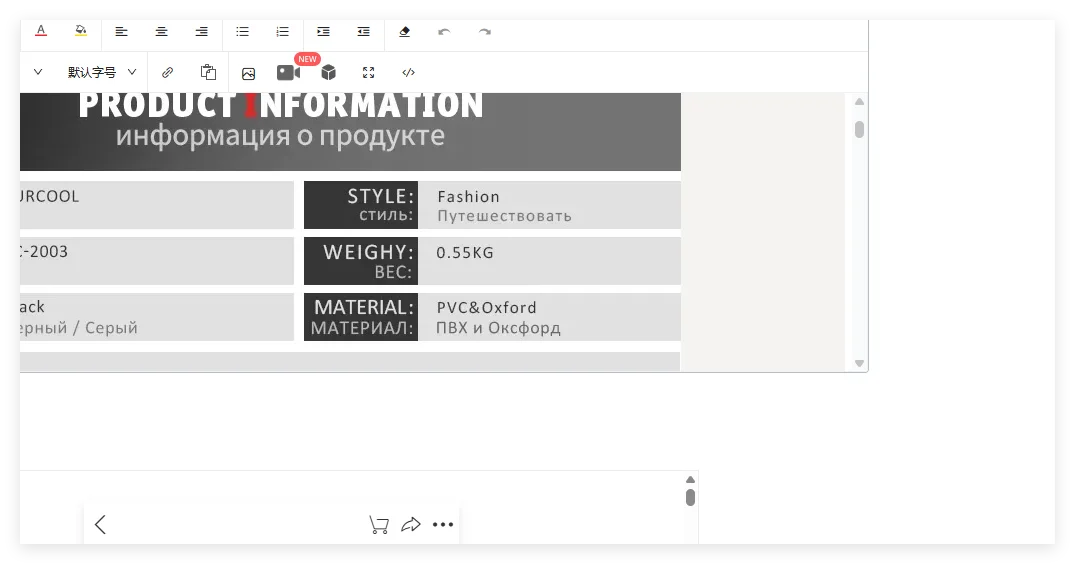Click the 'Путешествовать' text
1075x564 pixels.
[x=504, y=216]
